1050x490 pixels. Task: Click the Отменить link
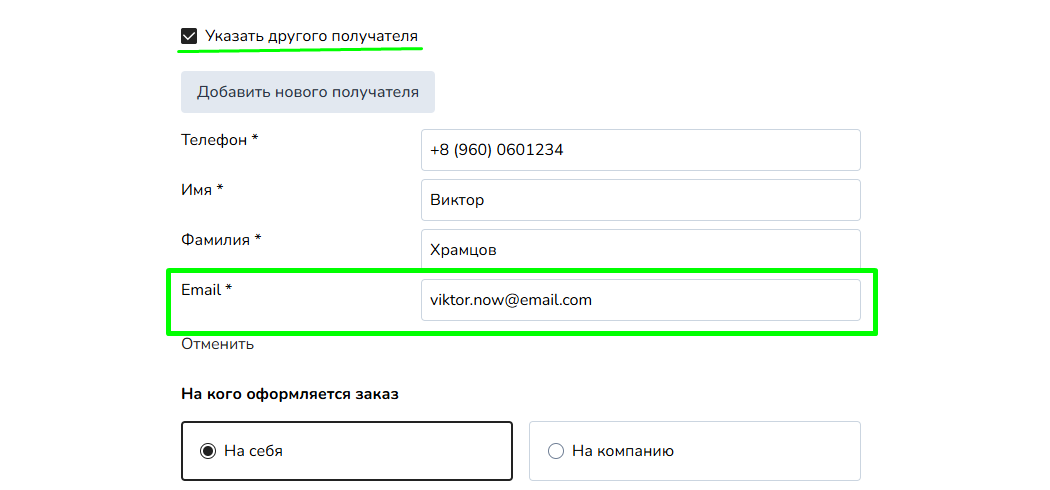pyautogui.click(x=217, y=344)
